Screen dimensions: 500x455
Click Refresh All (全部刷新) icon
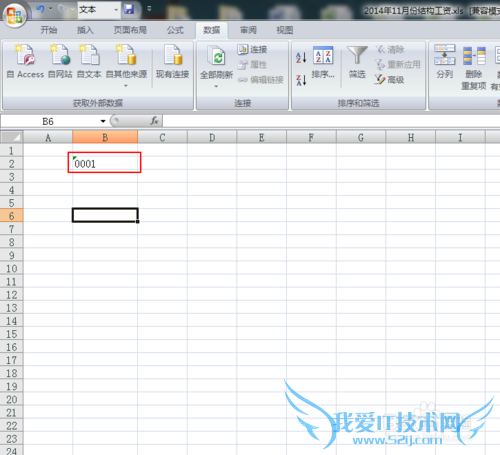(216, 57)
